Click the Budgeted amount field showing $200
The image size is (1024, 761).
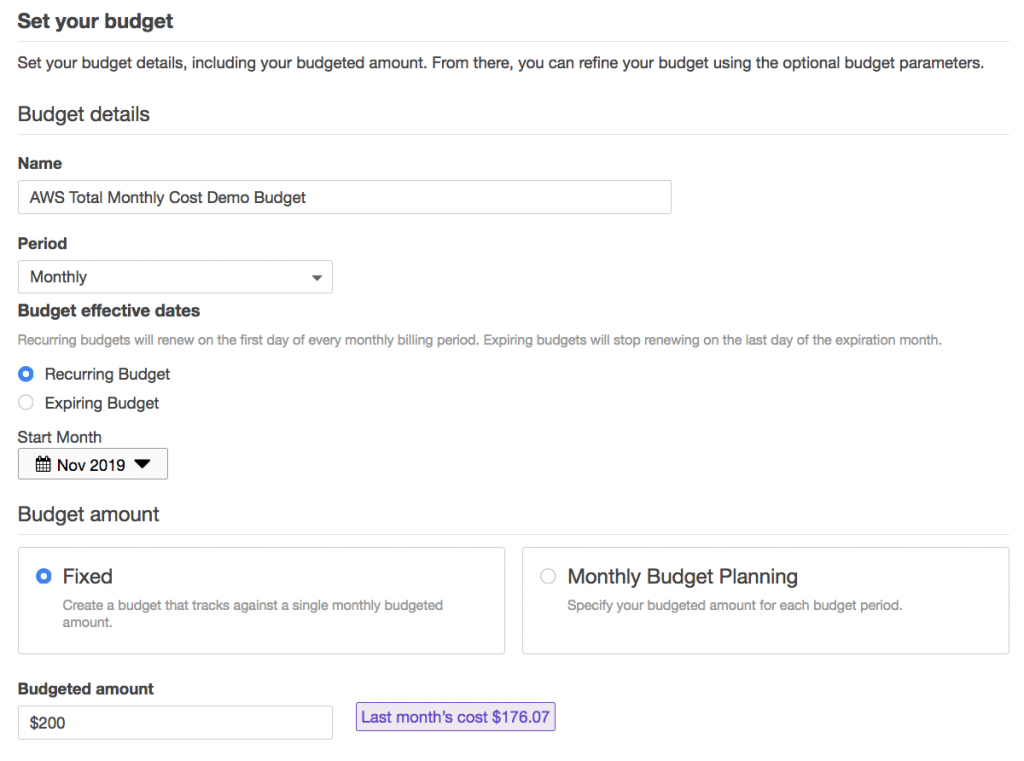click(175, 722)
